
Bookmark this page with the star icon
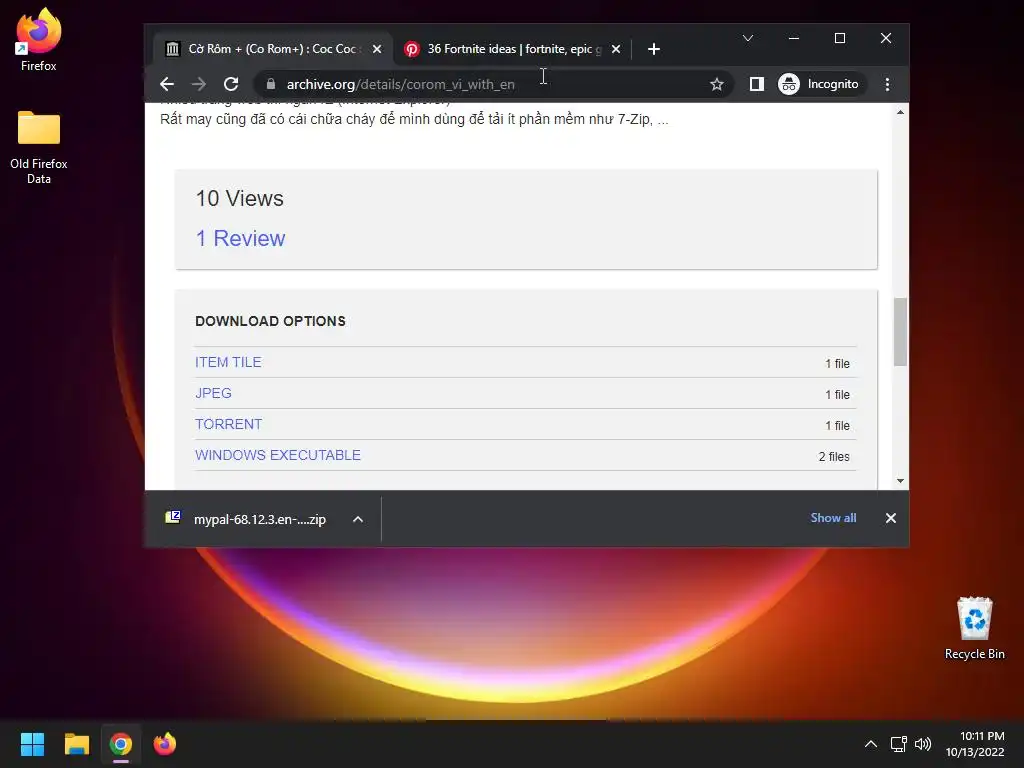pyautogui.click(x=716, y=84)
